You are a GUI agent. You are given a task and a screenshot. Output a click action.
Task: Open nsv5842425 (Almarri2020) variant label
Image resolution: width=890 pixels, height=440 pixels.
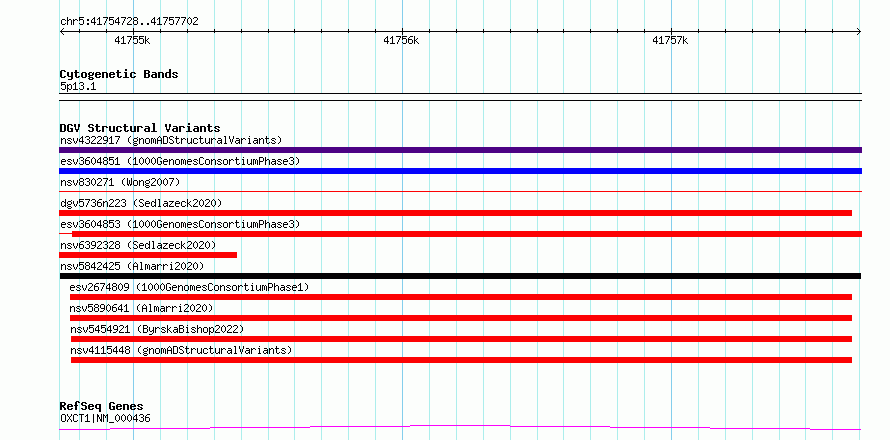[x=132, y=266]
